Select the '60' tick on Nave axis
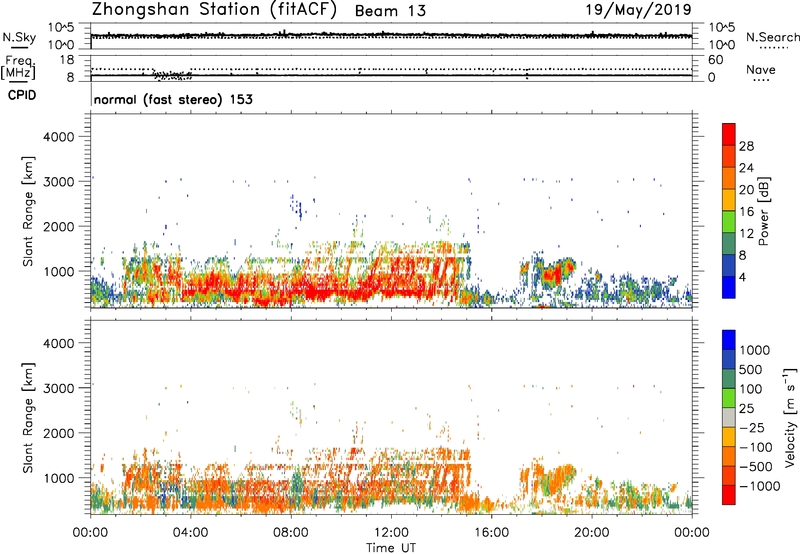Viewport: 800px width, 554px height. (715, 60)
